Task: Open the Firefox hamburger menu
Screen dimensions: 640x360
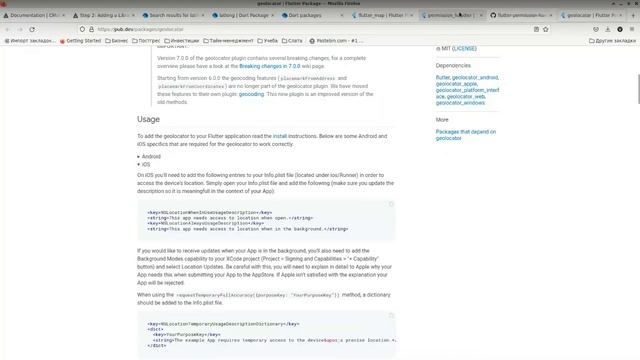Action: point(632,29)
